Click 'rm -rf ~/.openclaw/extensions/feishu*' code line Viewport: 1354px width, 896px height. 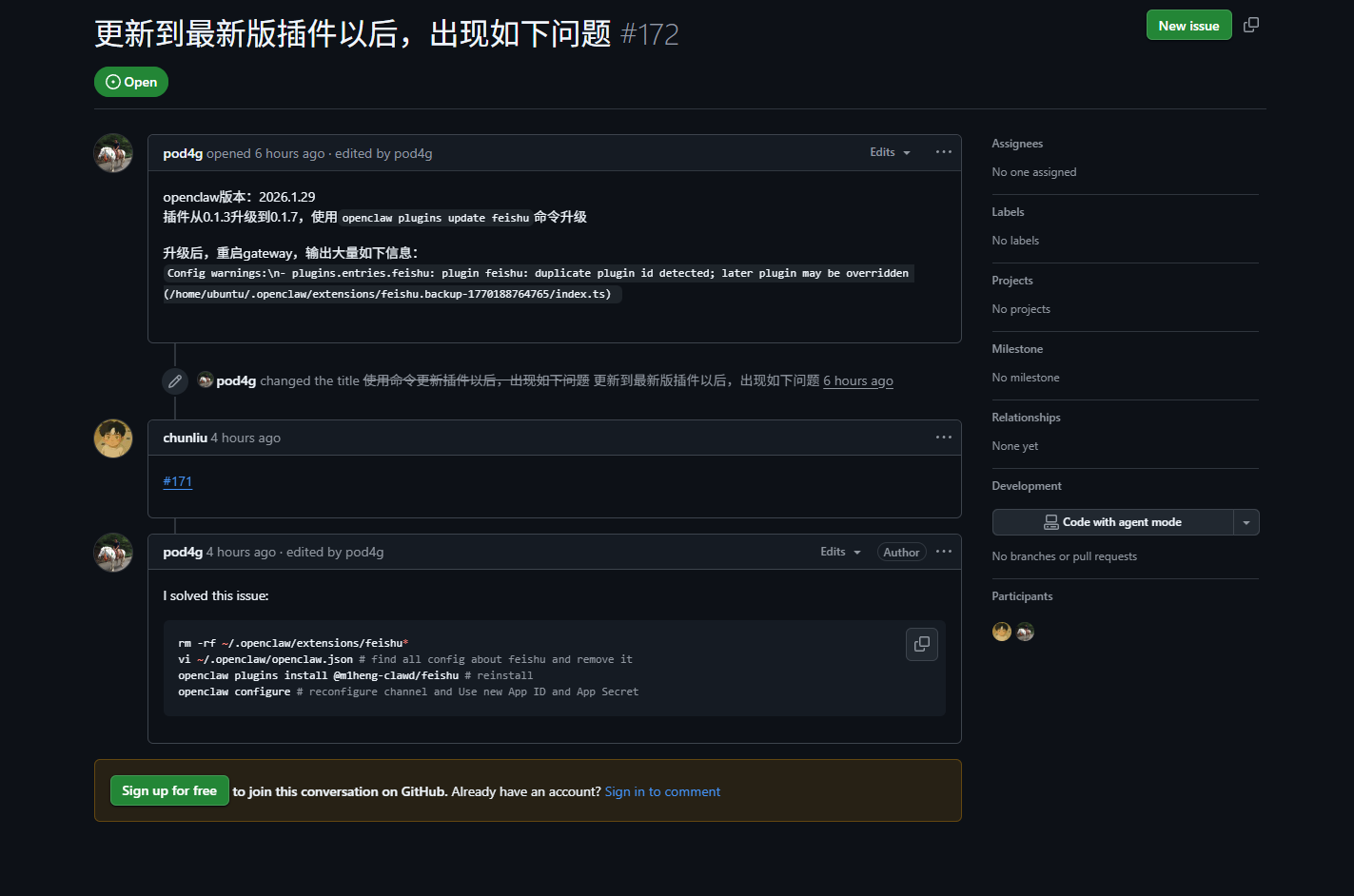tap(293, 643)
